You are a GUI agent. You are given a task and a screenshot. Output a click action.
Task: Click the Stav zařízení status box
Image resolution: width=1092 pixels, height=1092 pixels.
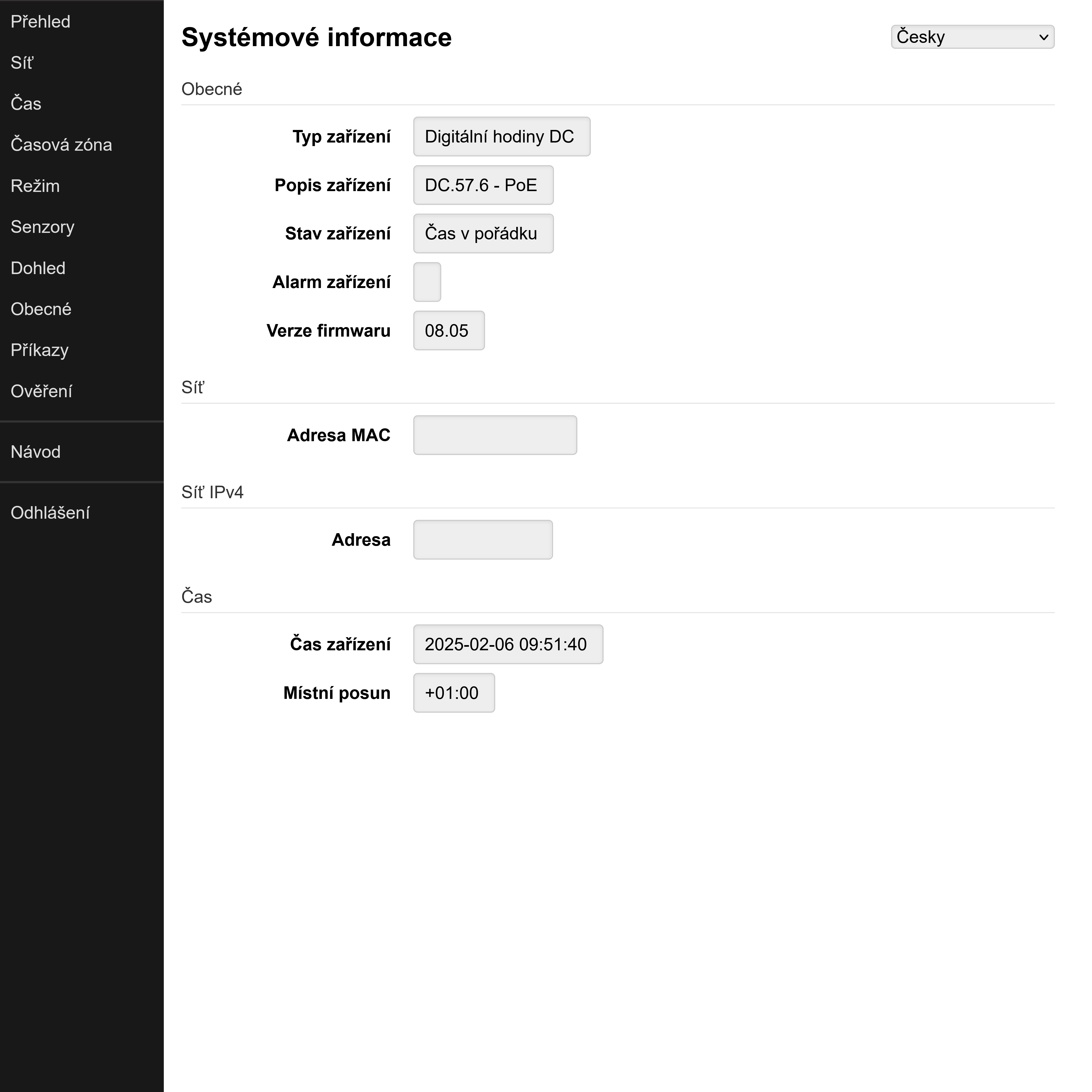click(483, 233)
